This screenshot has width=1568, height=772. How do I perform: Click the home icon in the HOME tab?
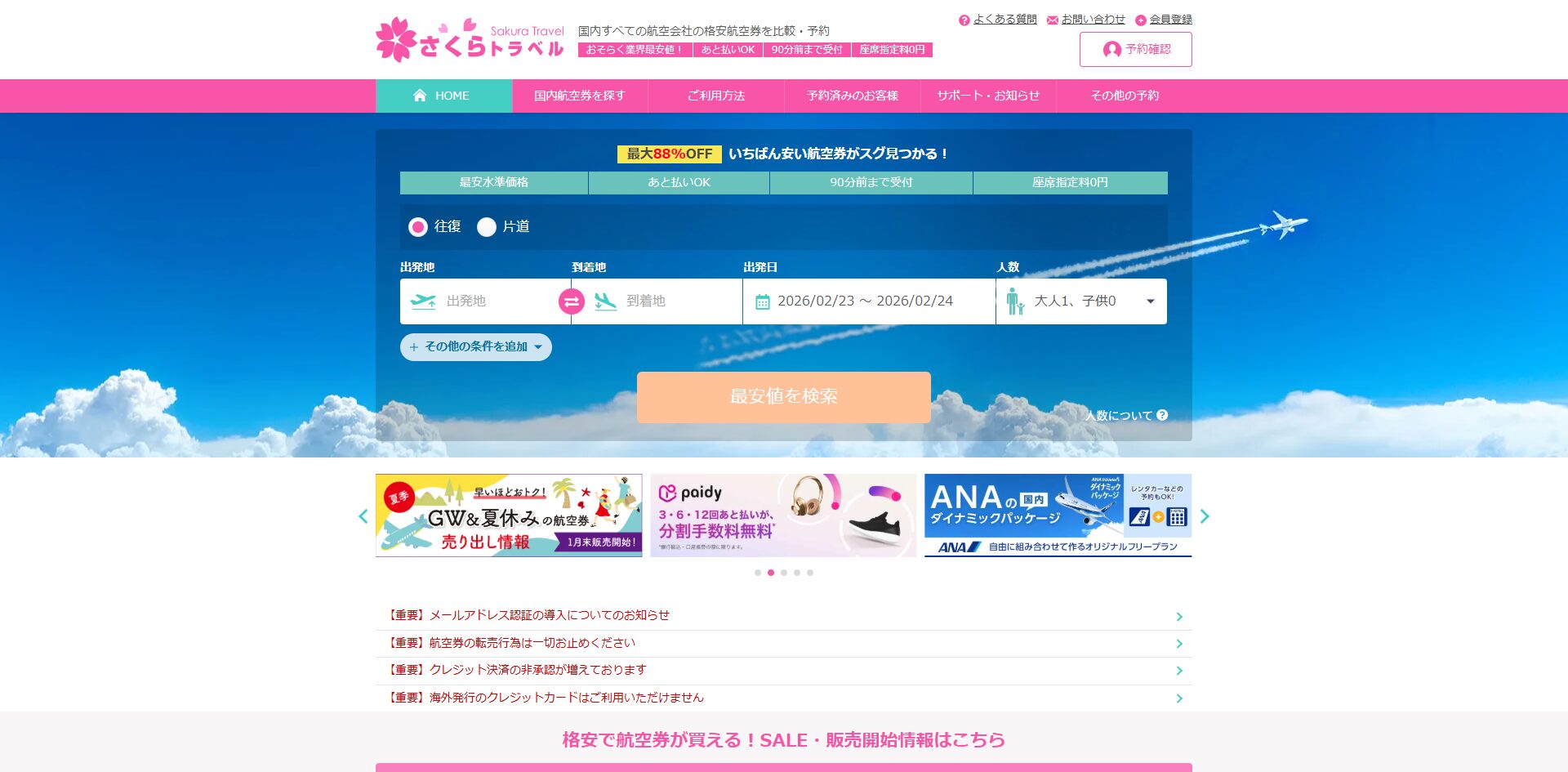click(420, 96)
